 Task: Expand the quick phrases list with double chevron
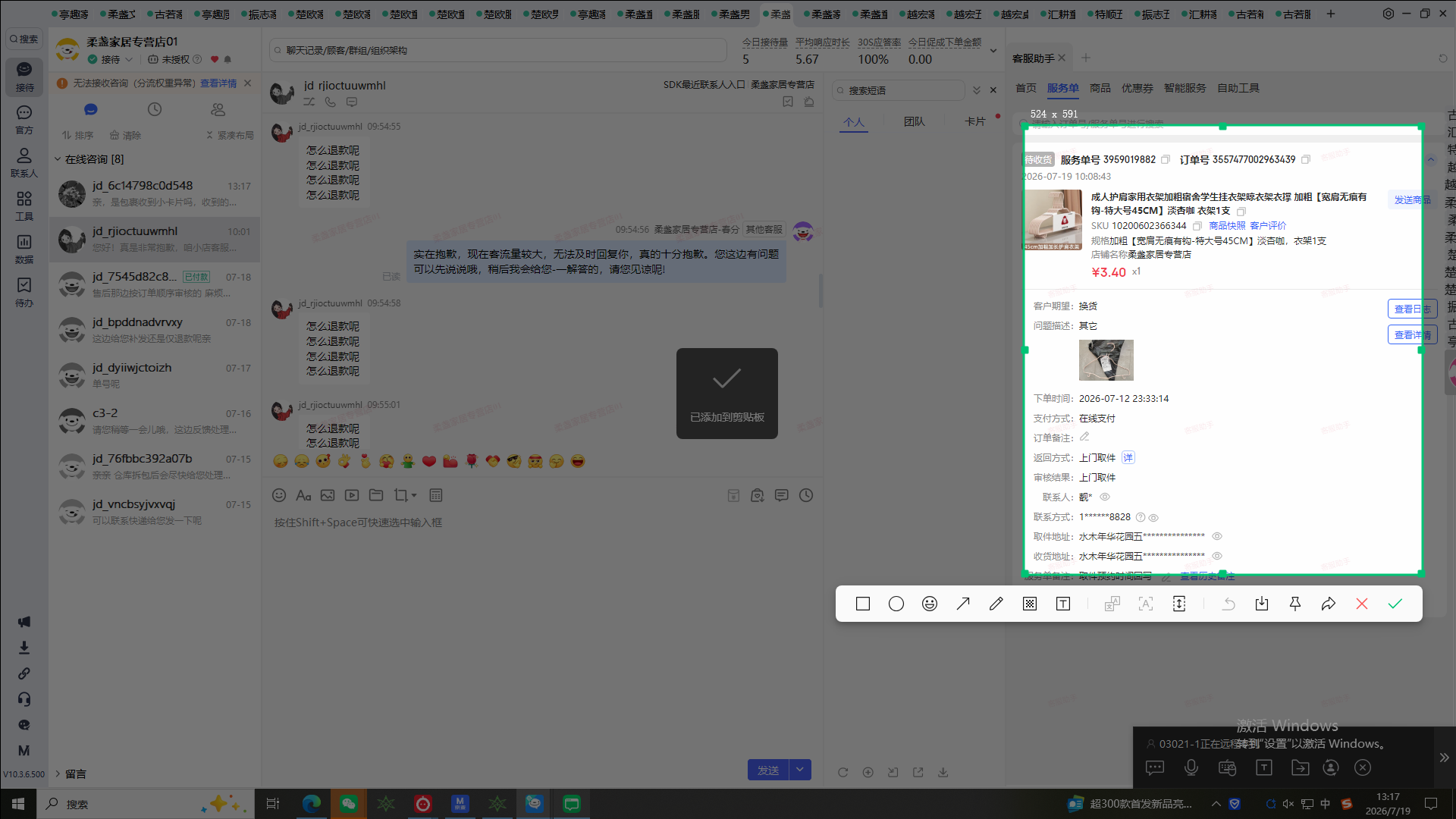pyautogui.click(x=977, y=90)
